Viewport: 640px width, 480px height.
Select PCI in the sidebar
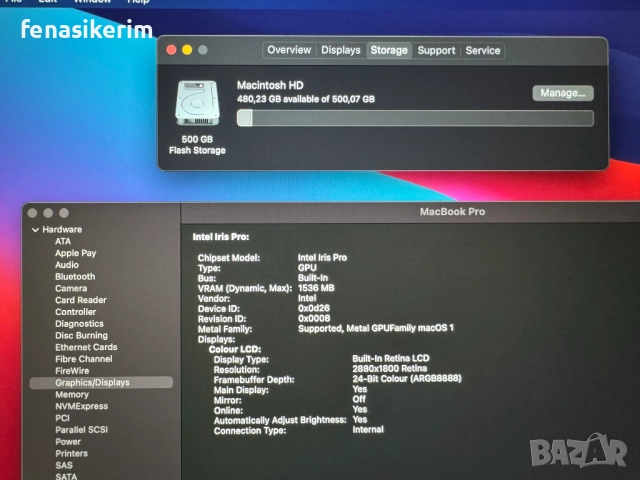pyautogui.click(x=62, y=418)
